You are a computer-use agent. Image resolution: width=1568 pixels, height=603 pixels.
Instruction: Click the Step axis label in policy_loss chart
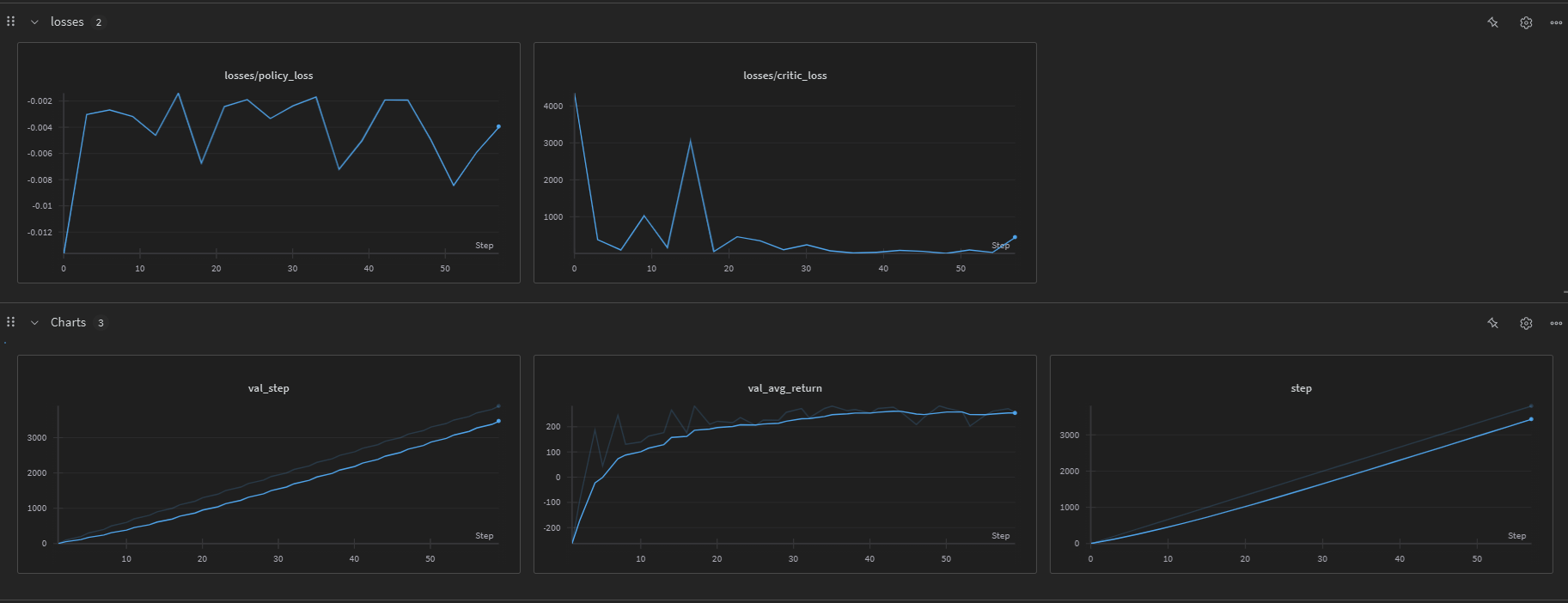[485, 246]
